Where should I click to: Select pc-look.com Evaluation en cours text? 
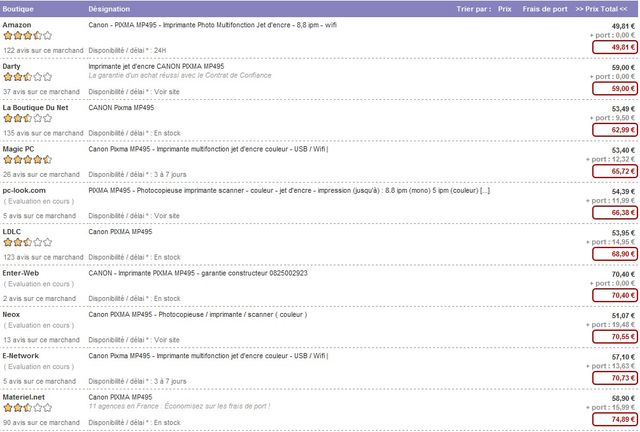point(39,201)
